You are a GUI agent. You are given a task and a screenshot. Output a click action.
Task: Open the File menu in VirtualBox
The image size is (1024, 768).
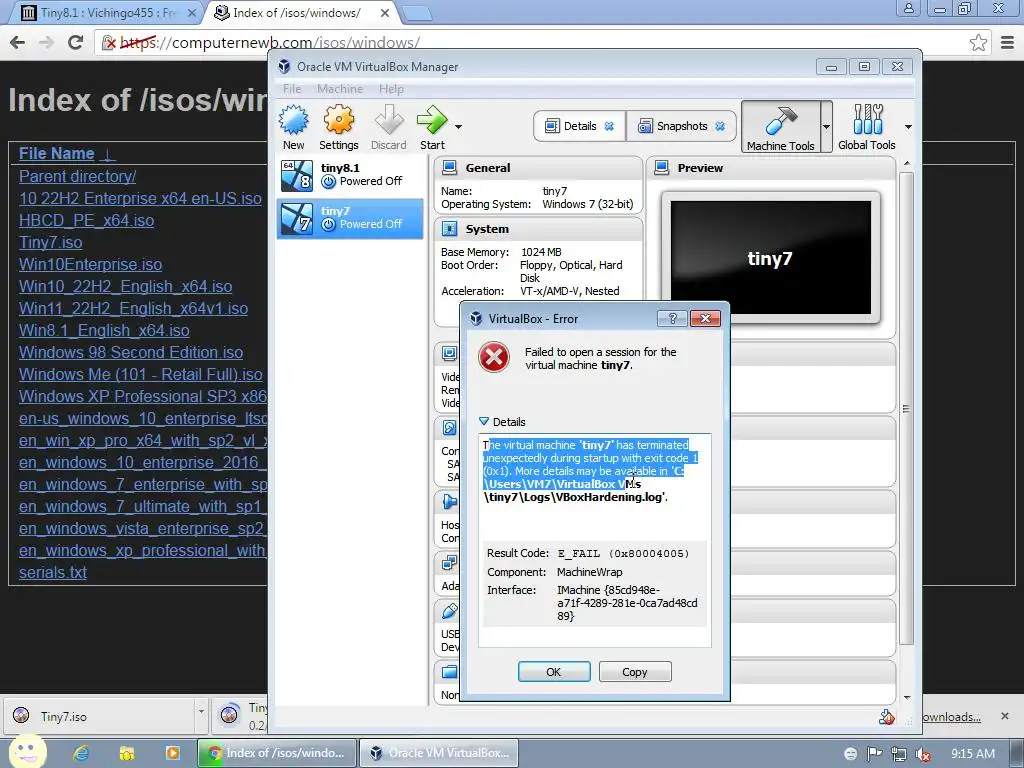click(292, 89)
